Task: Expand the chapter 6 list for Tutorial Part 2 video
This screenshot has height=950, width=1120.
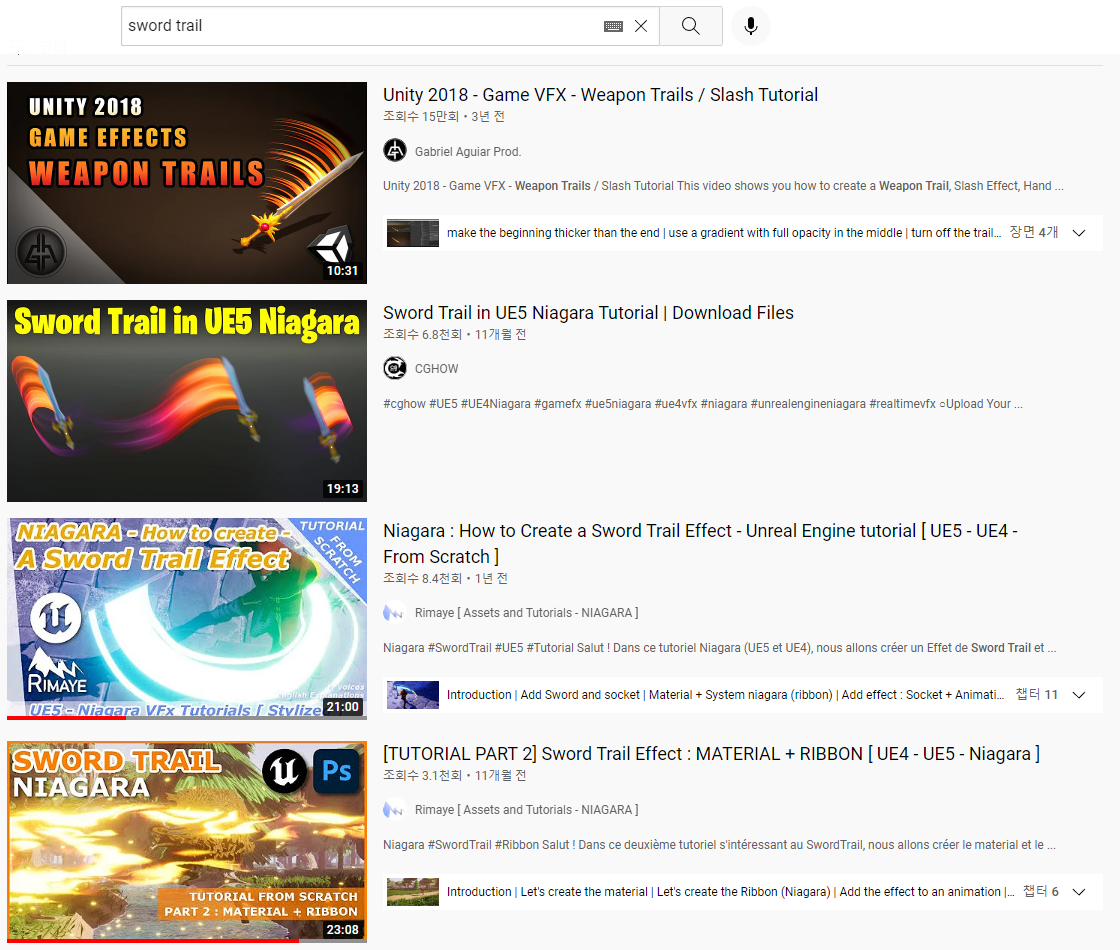Action: pos(1079,892)
